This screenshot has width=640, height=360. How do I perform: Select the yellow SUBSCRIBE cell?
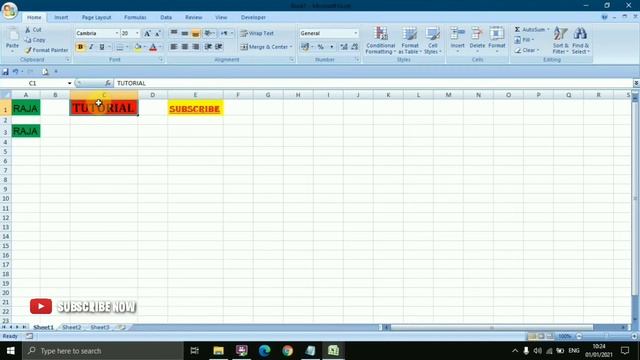(x=195, y=108)
